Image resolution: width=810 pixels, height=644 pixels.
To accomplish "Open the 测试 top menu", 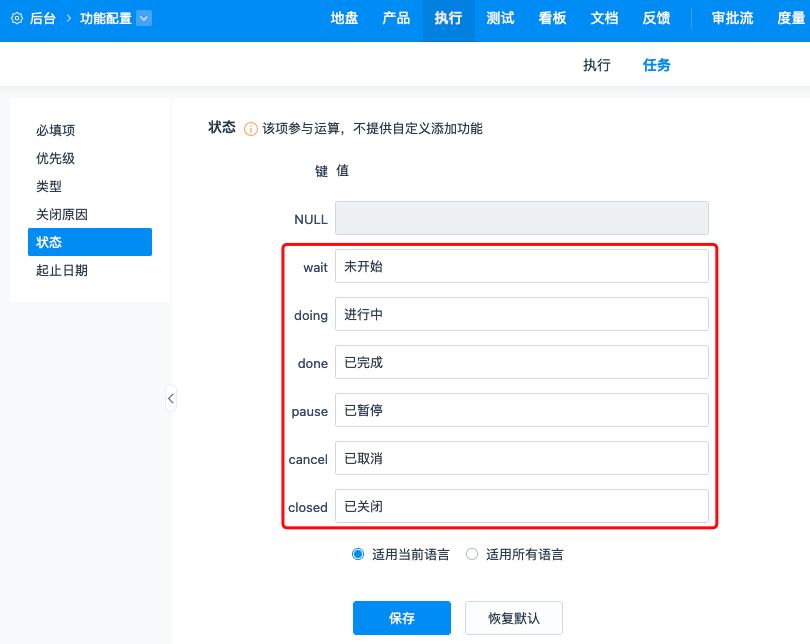I will (x=500, y=19).
